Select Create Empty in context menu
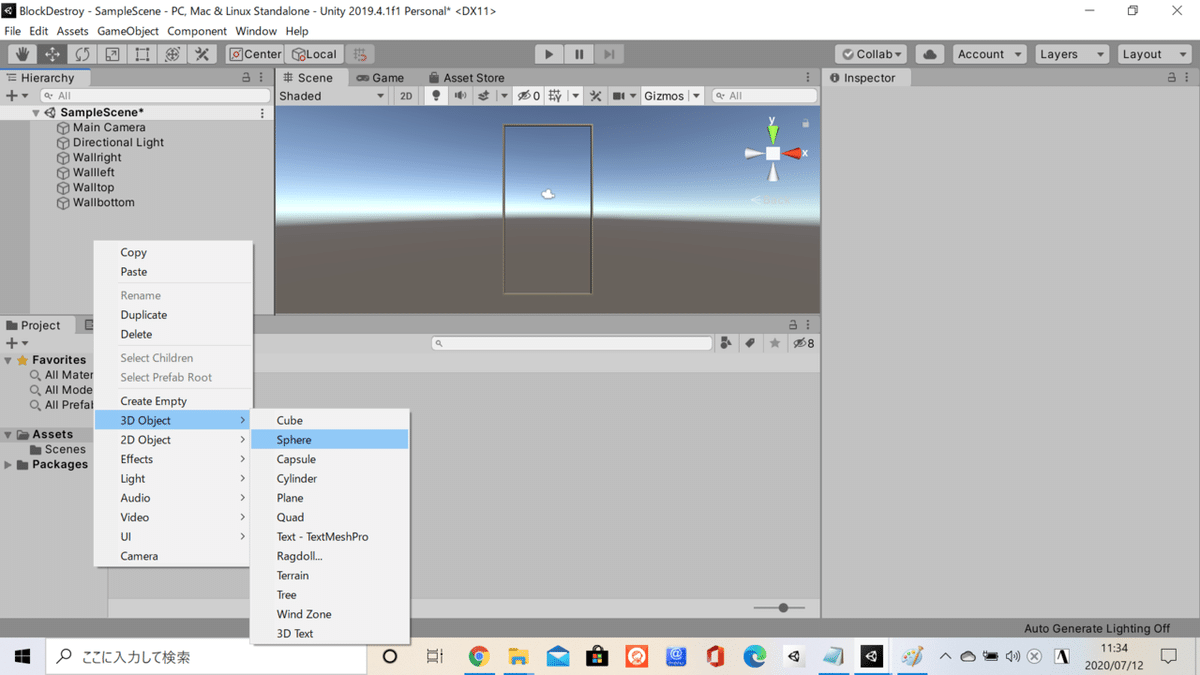The height and width of the screenshot is (675, 1200). (x=172, y=401)
